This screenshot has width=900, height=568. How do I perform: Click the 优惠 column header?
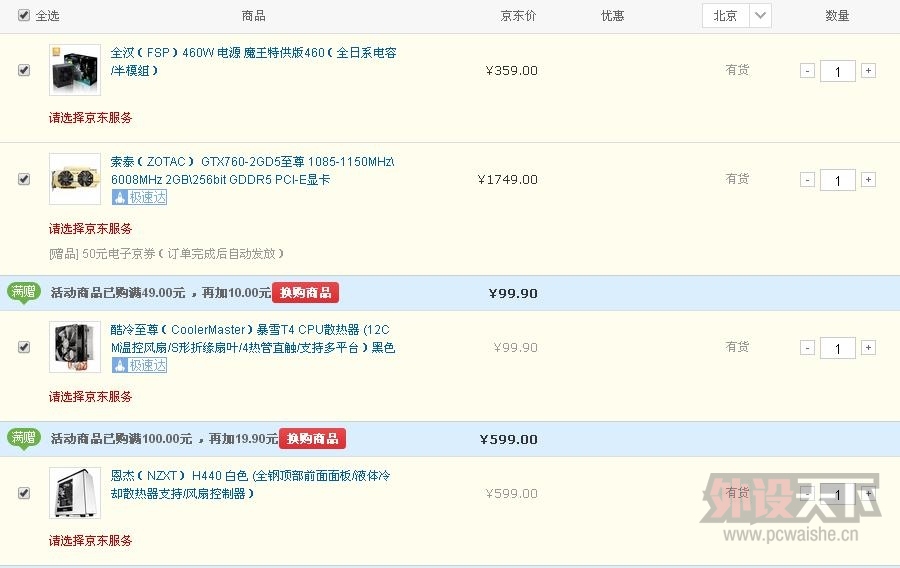612,16
